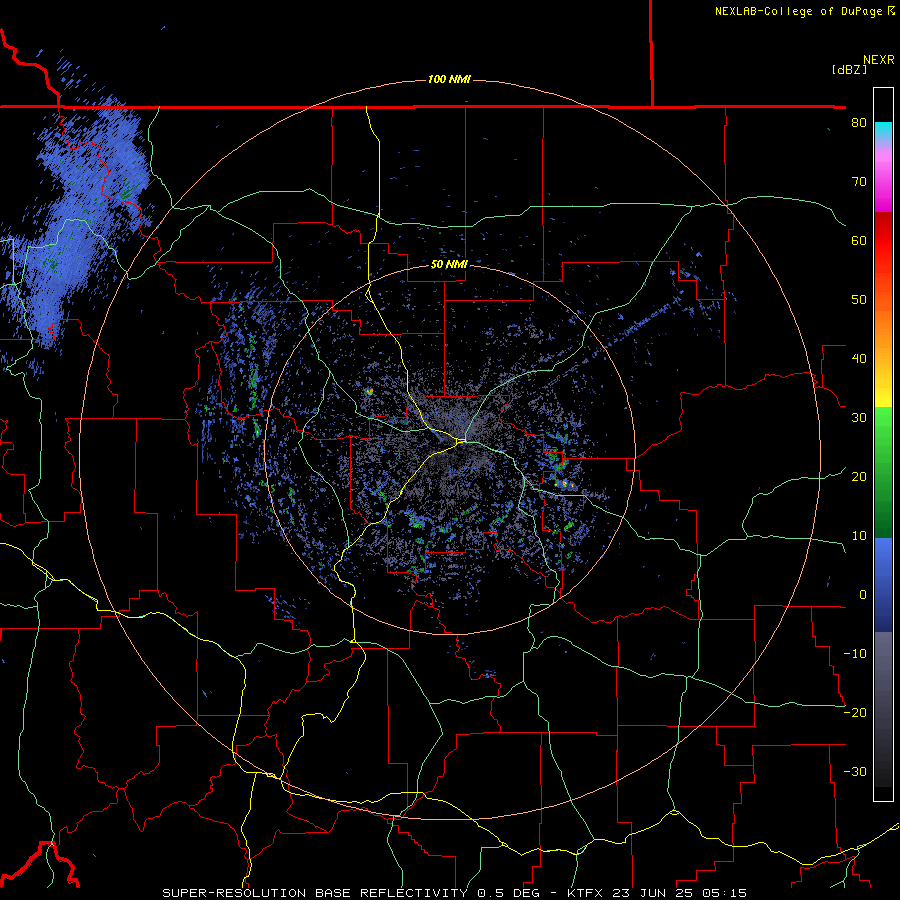
Task: Click the [dBZ] unit label
Action: tap(849, 70)
